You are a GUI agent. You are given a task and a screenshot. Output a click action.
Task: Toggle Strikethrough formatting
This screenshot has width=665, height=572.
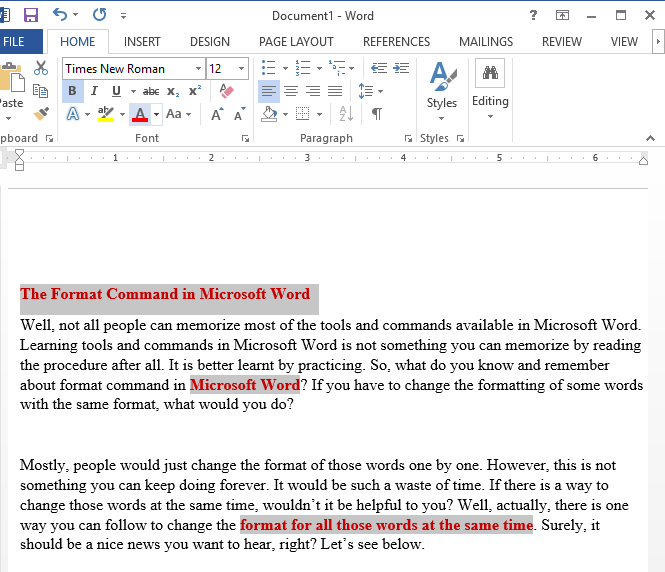(x=151, y=91)
